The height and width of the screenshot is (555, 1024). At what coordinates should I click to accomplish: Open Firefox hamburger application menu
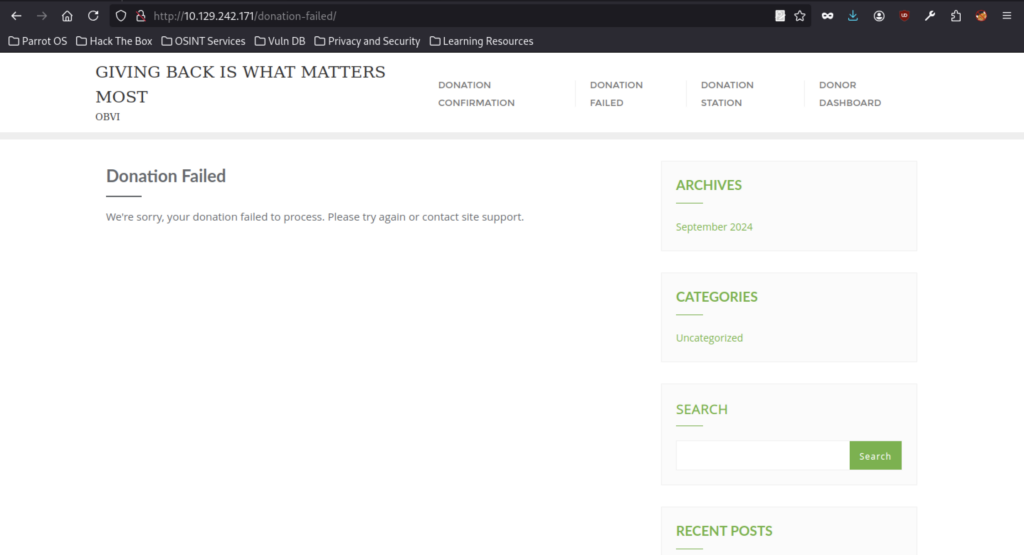click(x=1007, y=16)
